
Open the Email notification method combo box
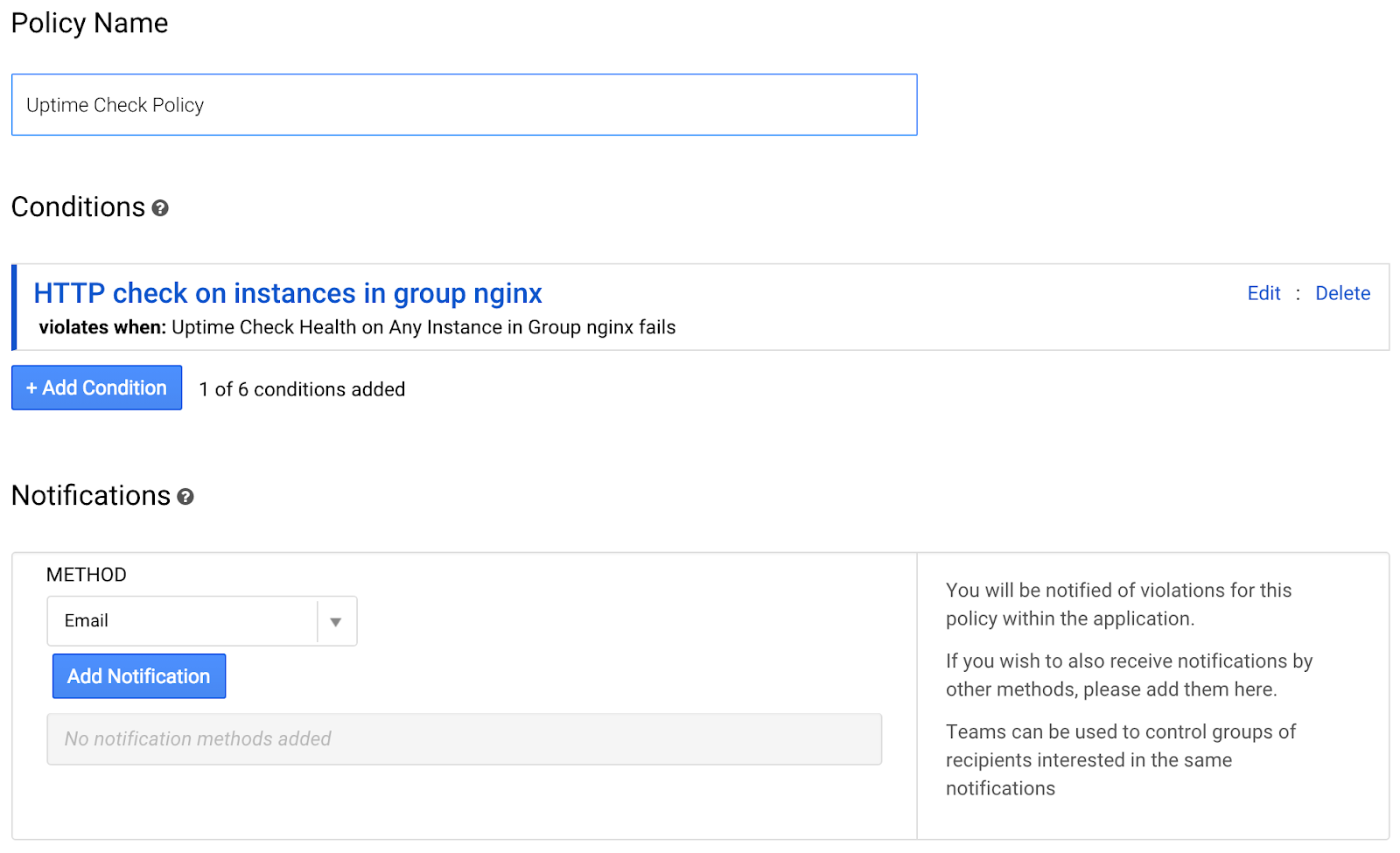coord(182,621)
